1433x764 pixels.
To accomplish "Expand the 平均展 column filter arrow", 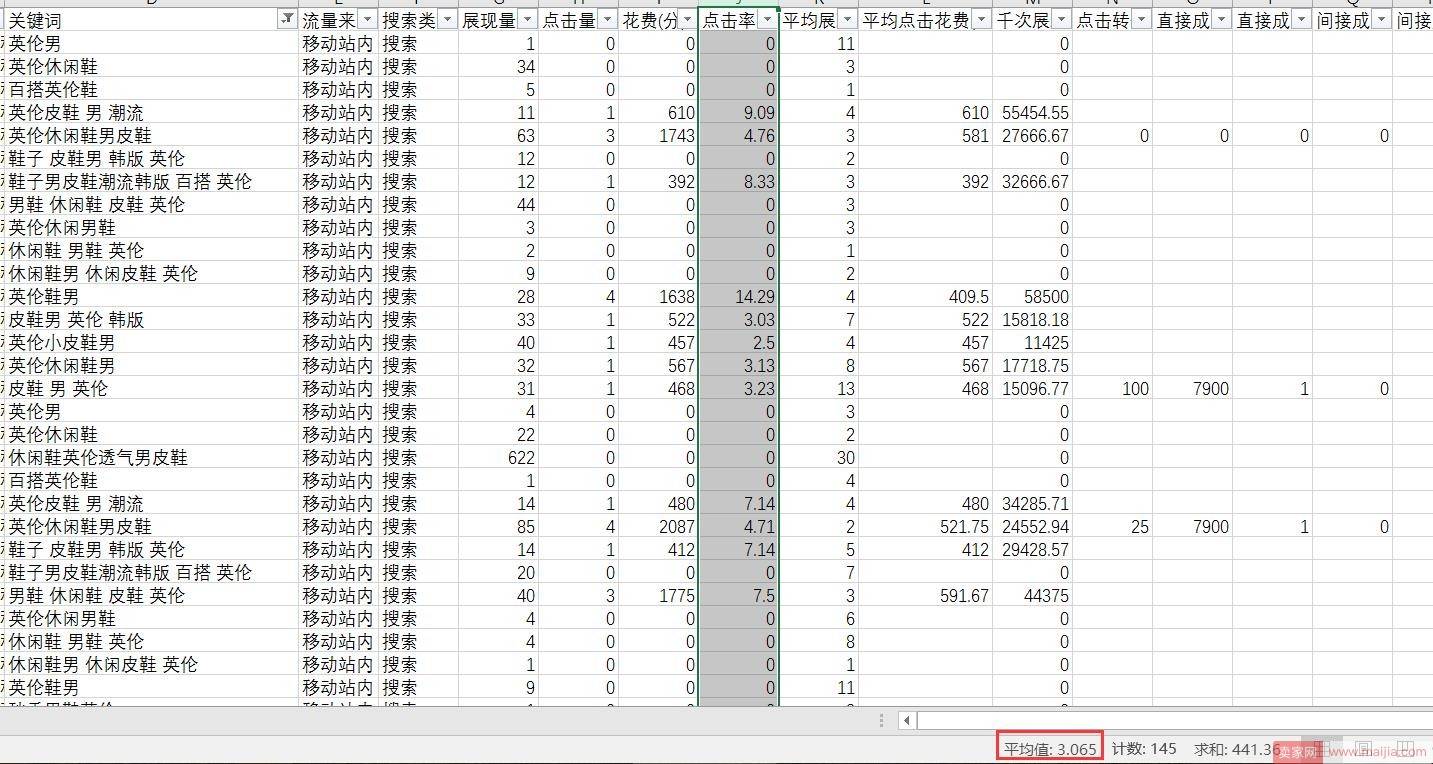I will (847, 20).
